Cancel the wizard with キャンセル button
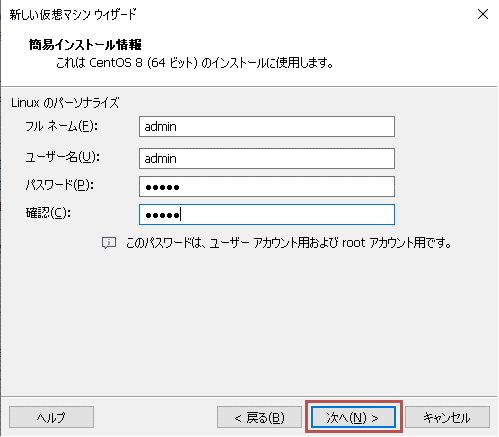This screenshot has height=437, width=499. tap(447, 417)
